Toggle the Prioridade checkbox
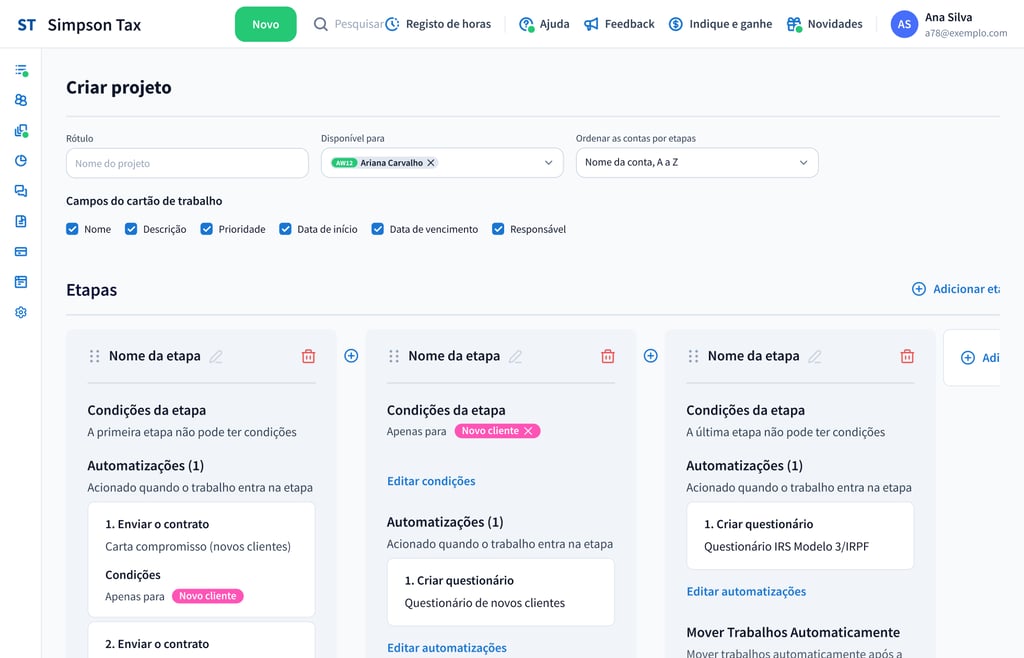 click(207, 229)
